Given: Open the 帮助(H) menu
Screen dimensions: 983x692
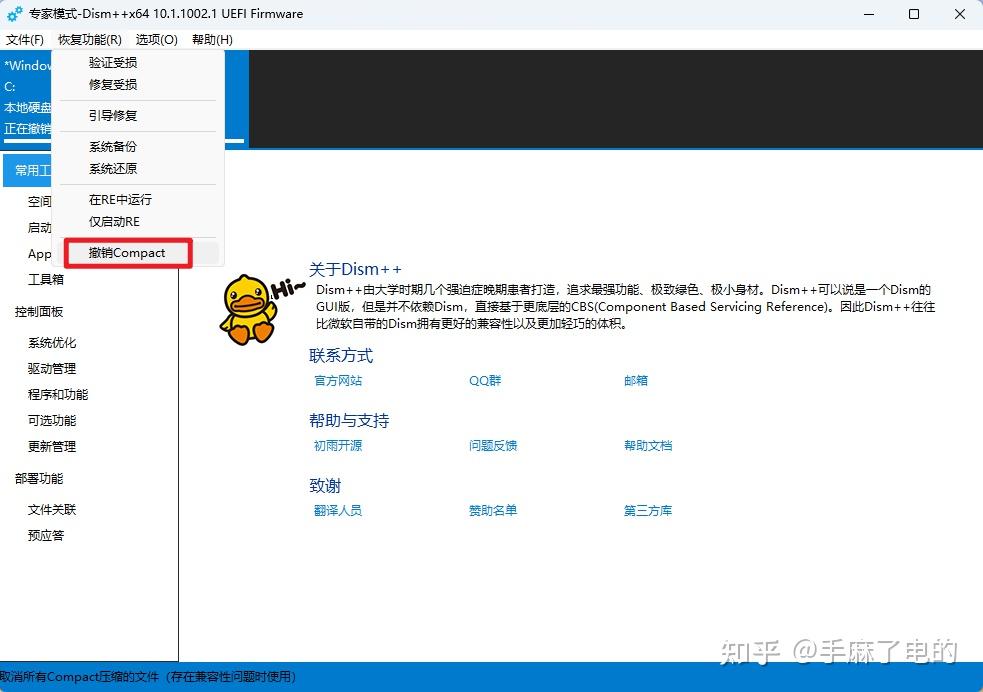Looking at the screenshot, I should 211,40.
